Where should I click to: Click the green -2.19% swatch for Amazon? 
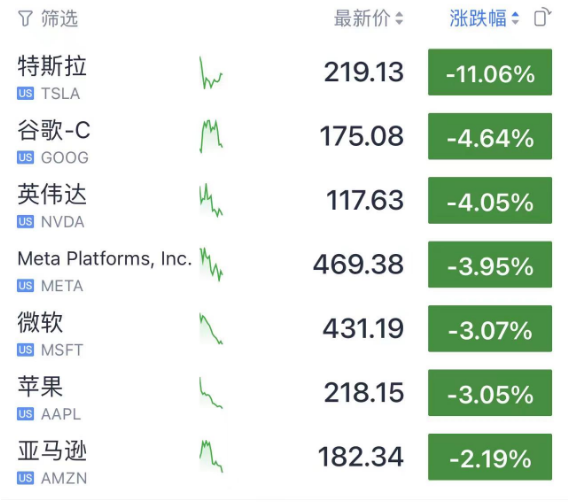coord(490,457)
